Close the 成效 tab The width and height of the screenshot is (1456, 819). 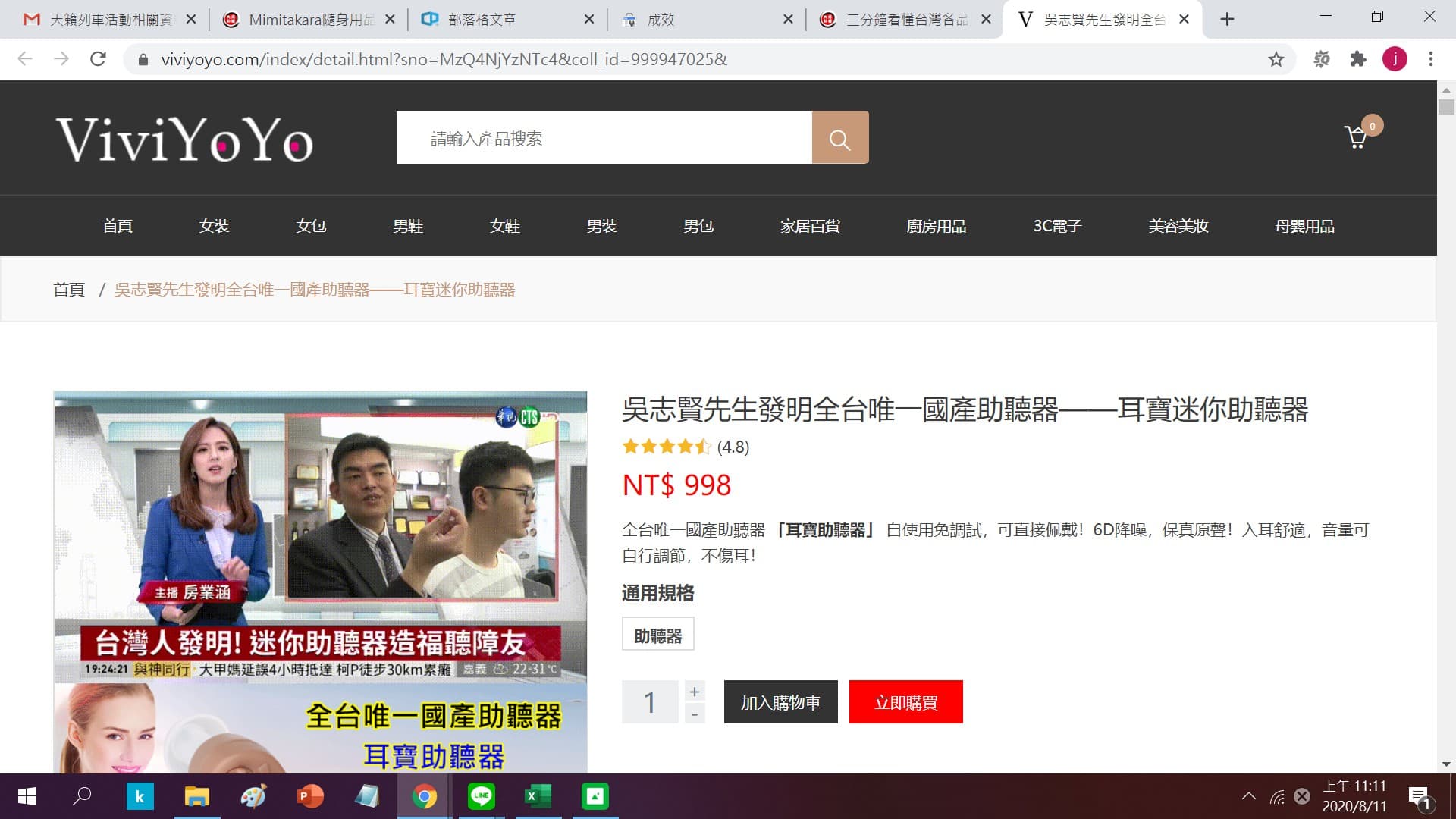[x=788, y=20]
